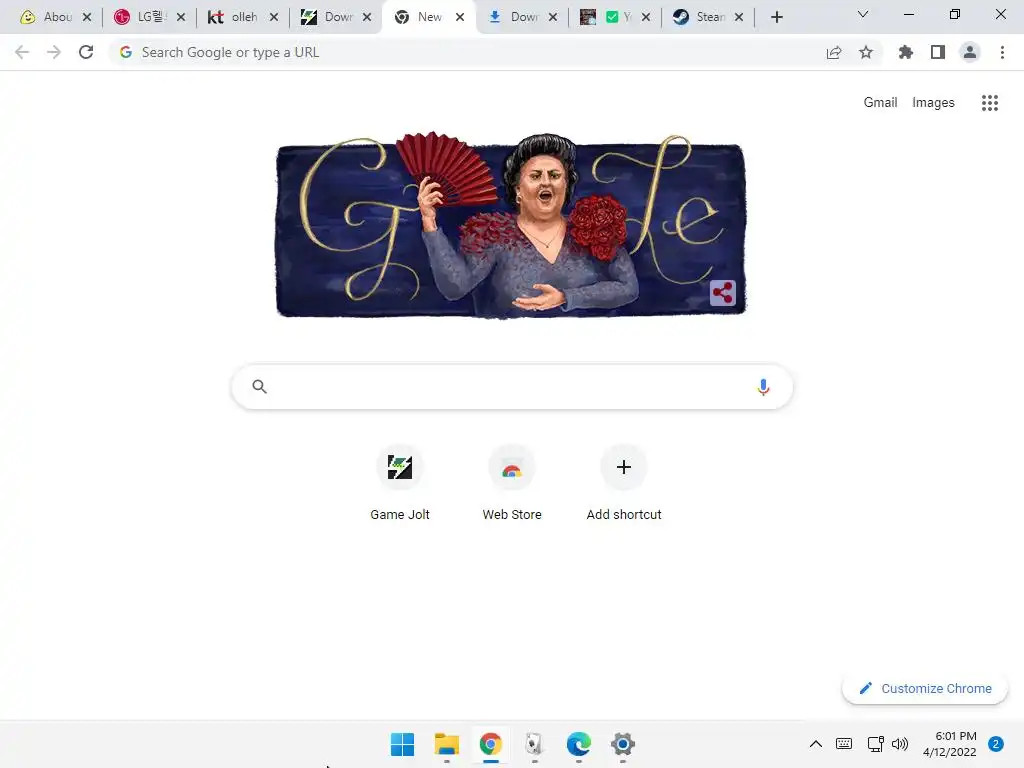Launch Microsoft Edge from the taskbar
Screen dimensions: 1024x768
coord(579,744)
